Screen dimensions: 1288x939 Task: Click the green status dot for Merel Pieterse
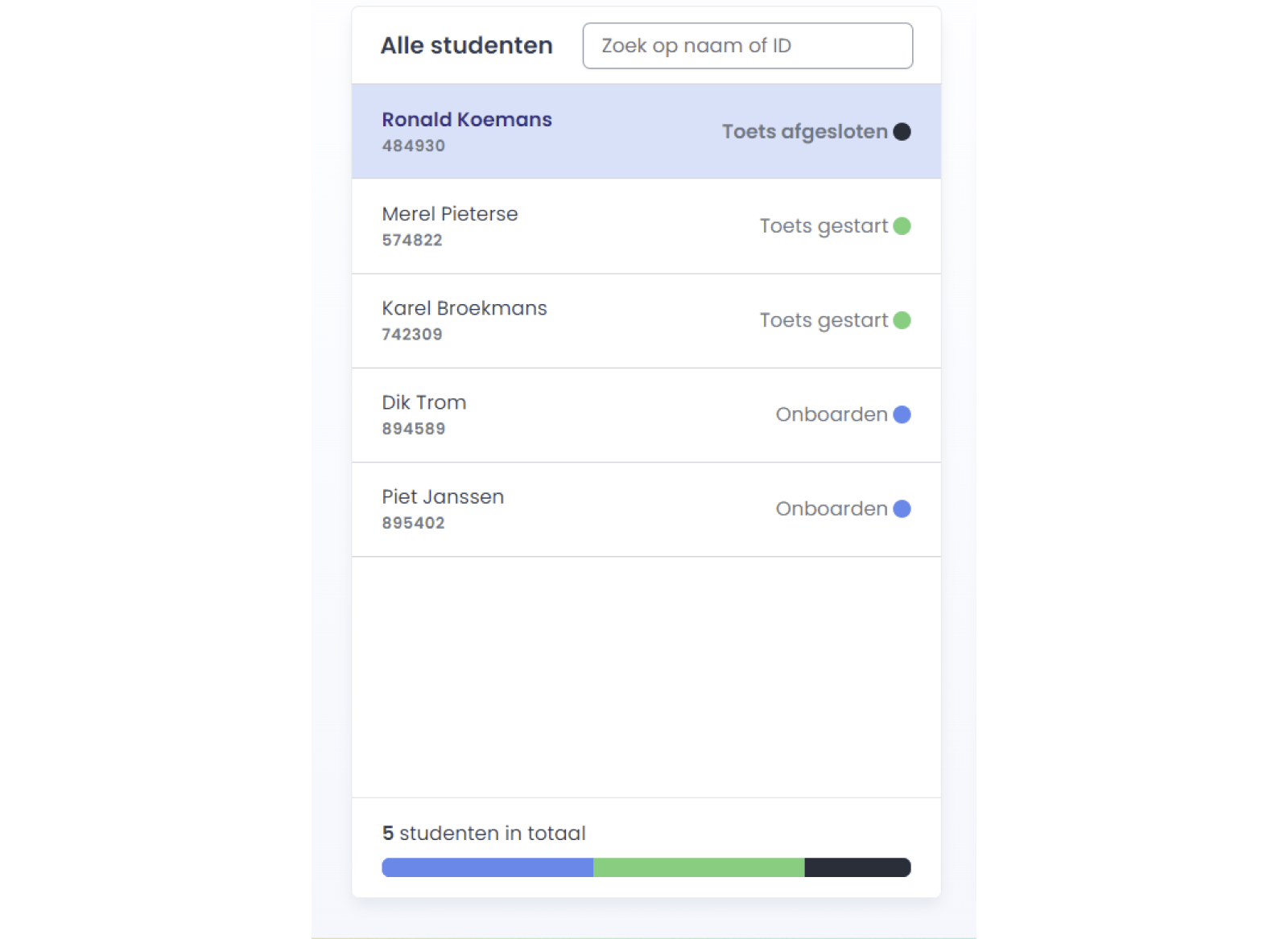(x=902, y=226)
